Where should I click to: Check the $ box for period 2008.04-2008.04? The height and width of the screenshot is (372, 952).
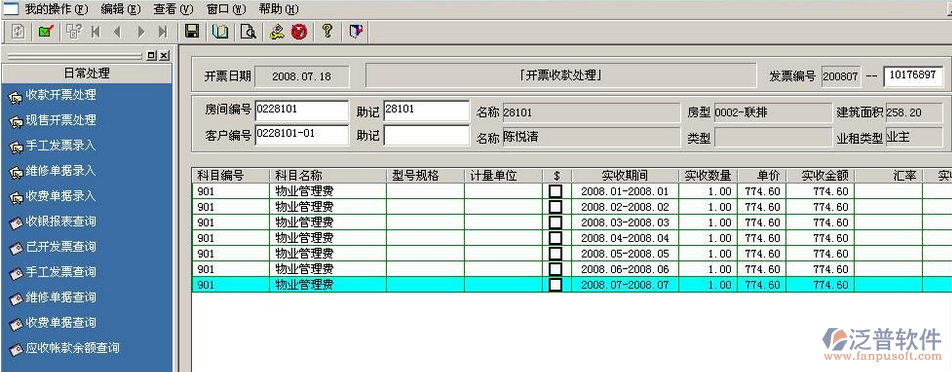pos(556,238)
